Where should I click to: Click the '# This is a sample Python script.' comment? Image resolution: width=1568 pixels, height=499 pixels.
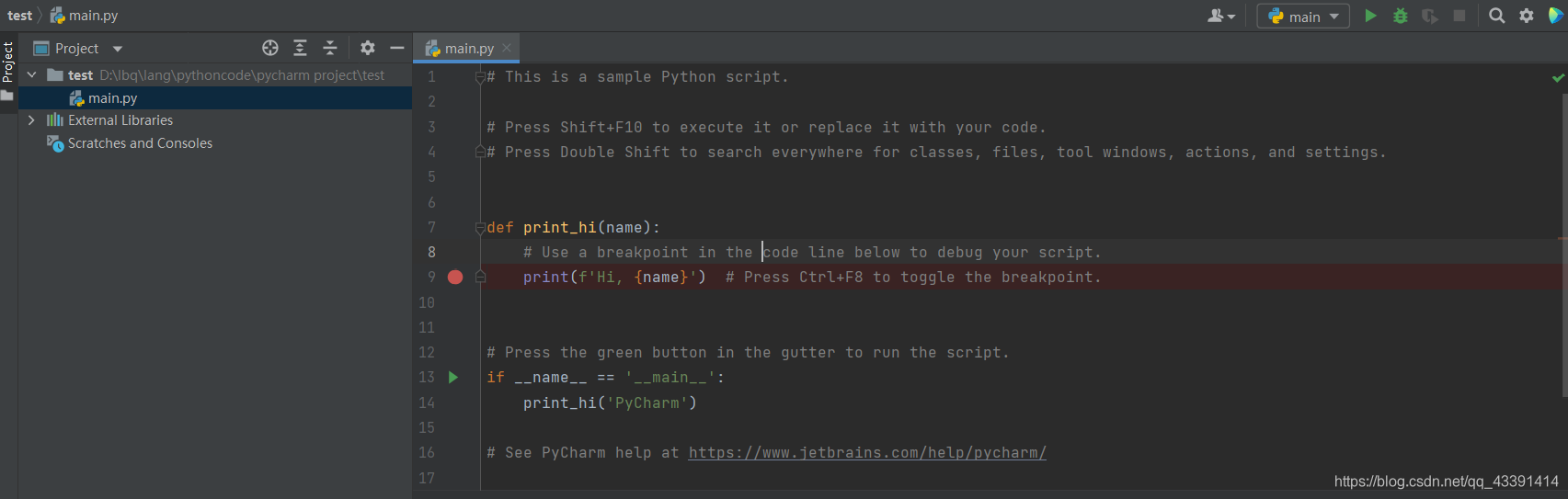(637, 77)
